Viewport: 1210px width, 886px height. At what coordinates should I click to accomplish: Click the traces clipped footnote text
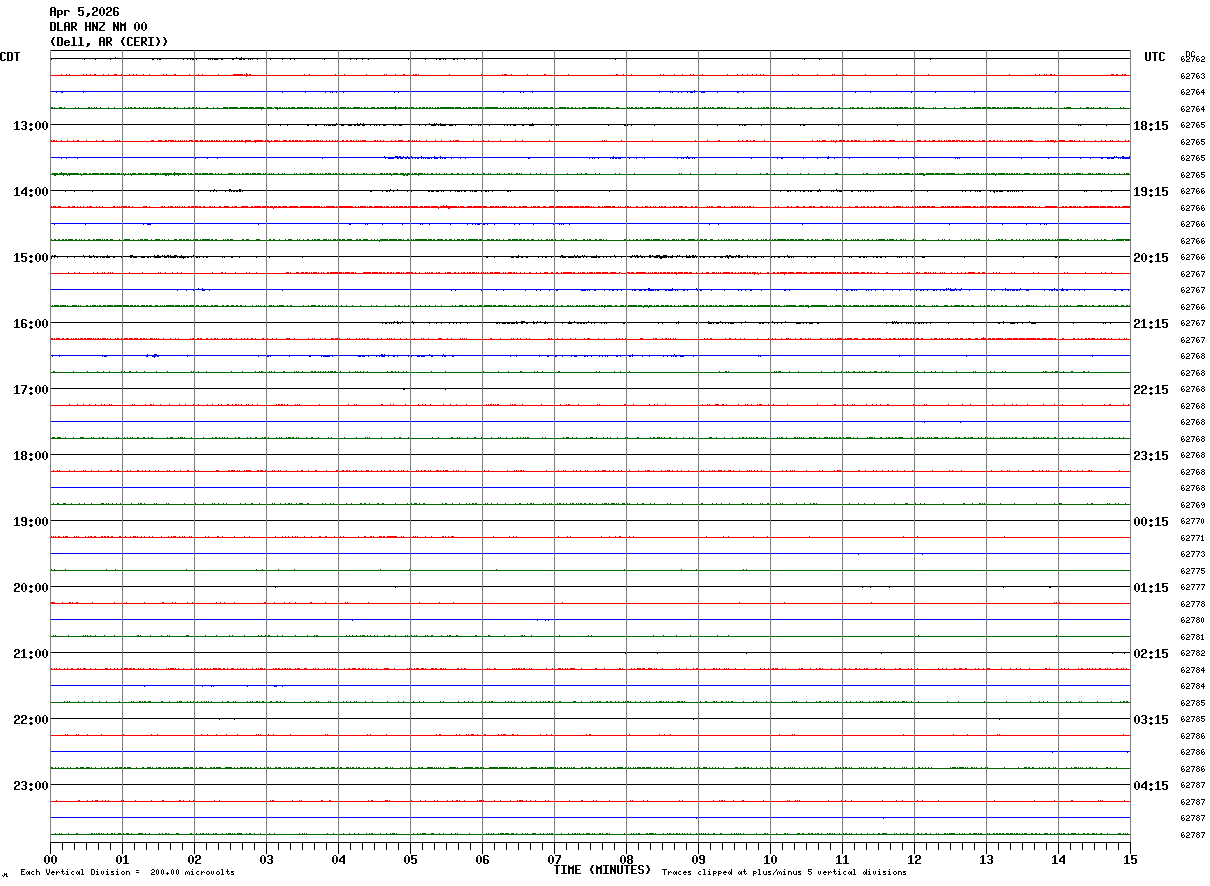[784, 873]
